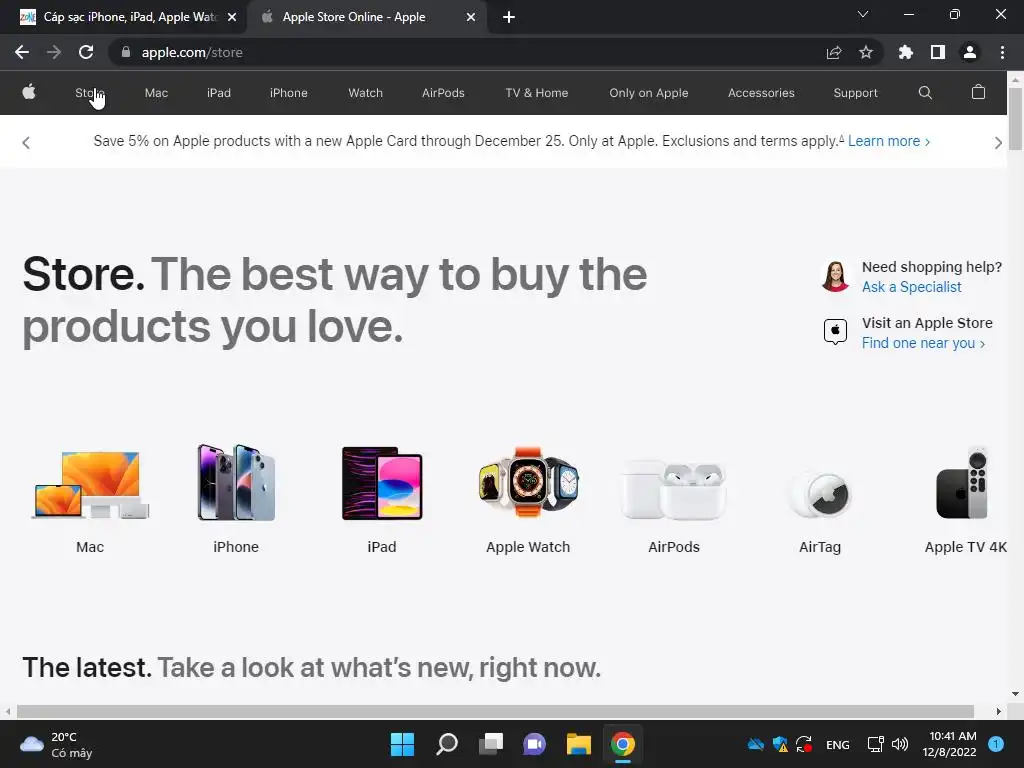This screenshot has width=1024, height=768.
Task: Open the search magnifier in Apple navigation
Action: [x=925, y=93]
